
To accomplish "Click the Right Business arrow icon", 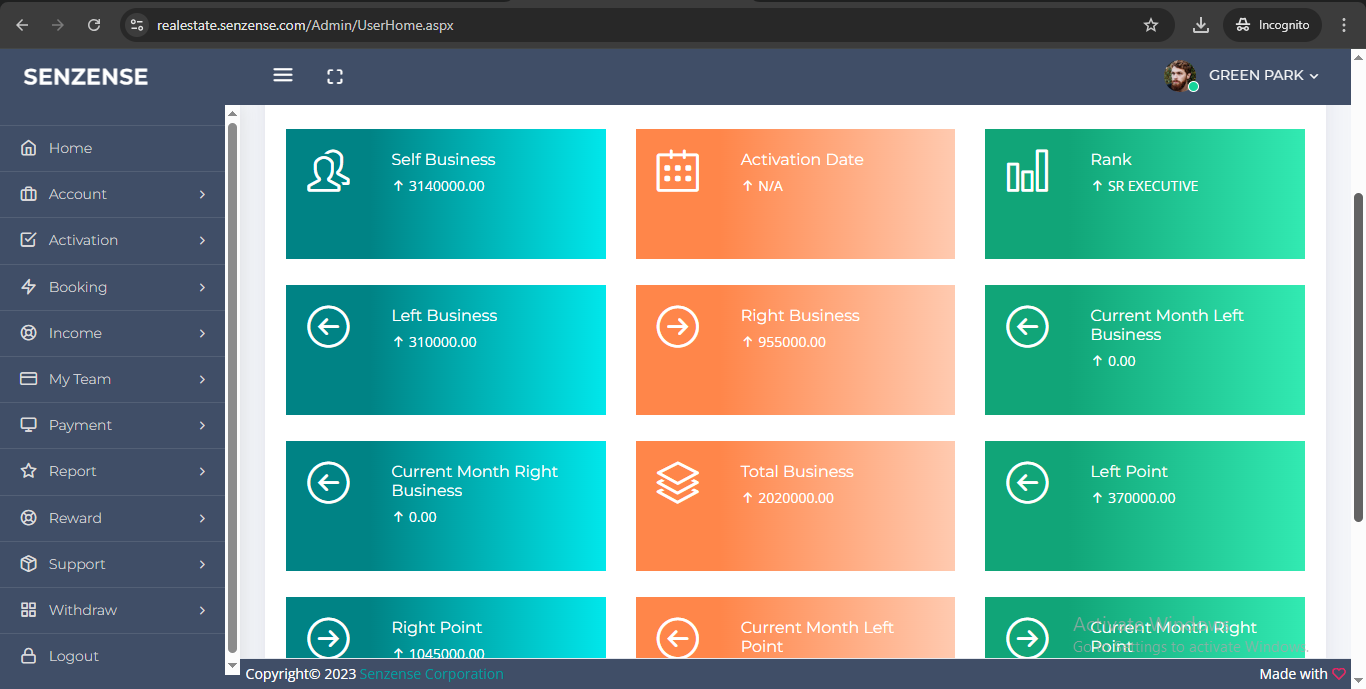I will (677, 327).
